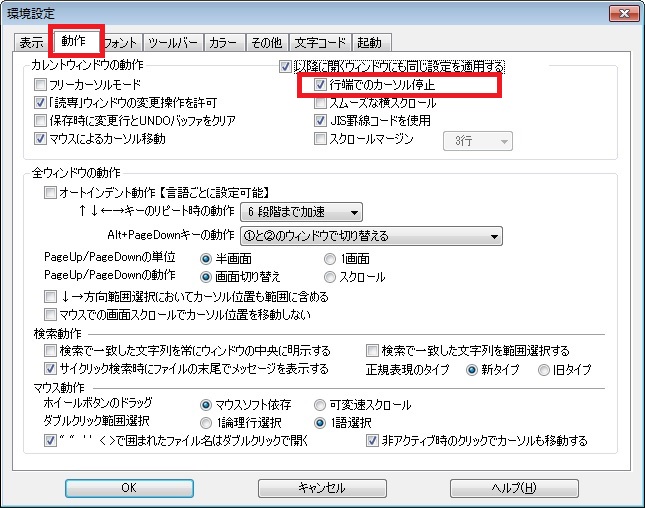
Task: Open the スクロールマージン 3行 dropdown
Action: (477, 141)
